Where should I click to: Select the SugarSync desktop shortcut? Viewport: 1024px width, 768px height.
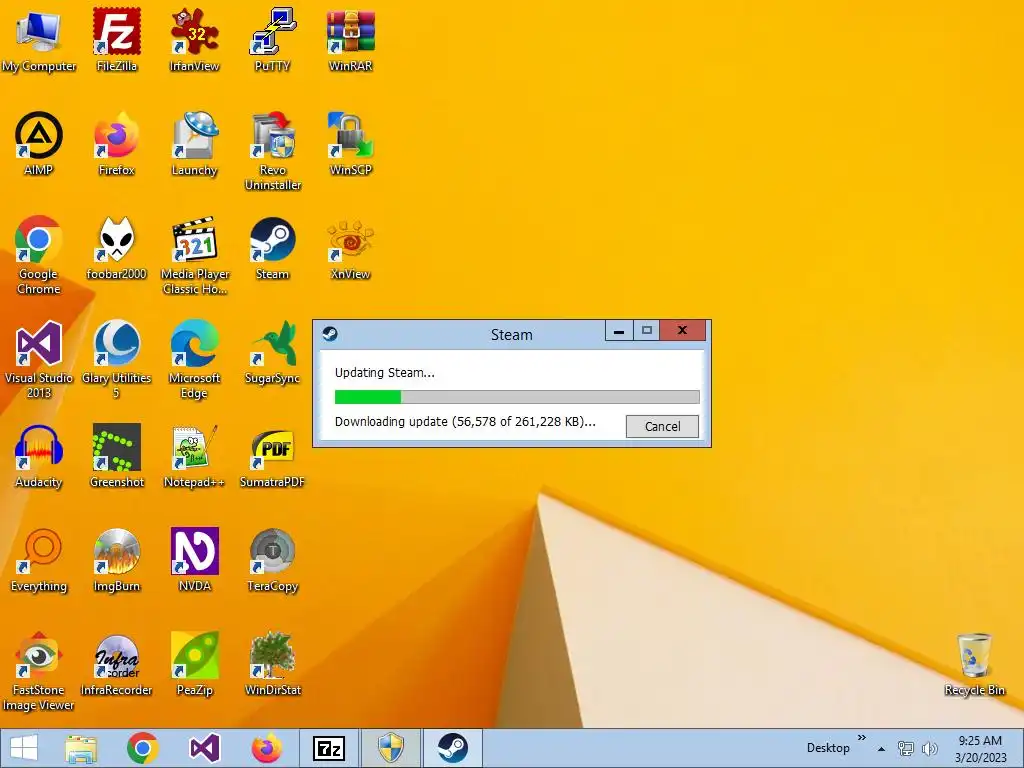(272, 352)
